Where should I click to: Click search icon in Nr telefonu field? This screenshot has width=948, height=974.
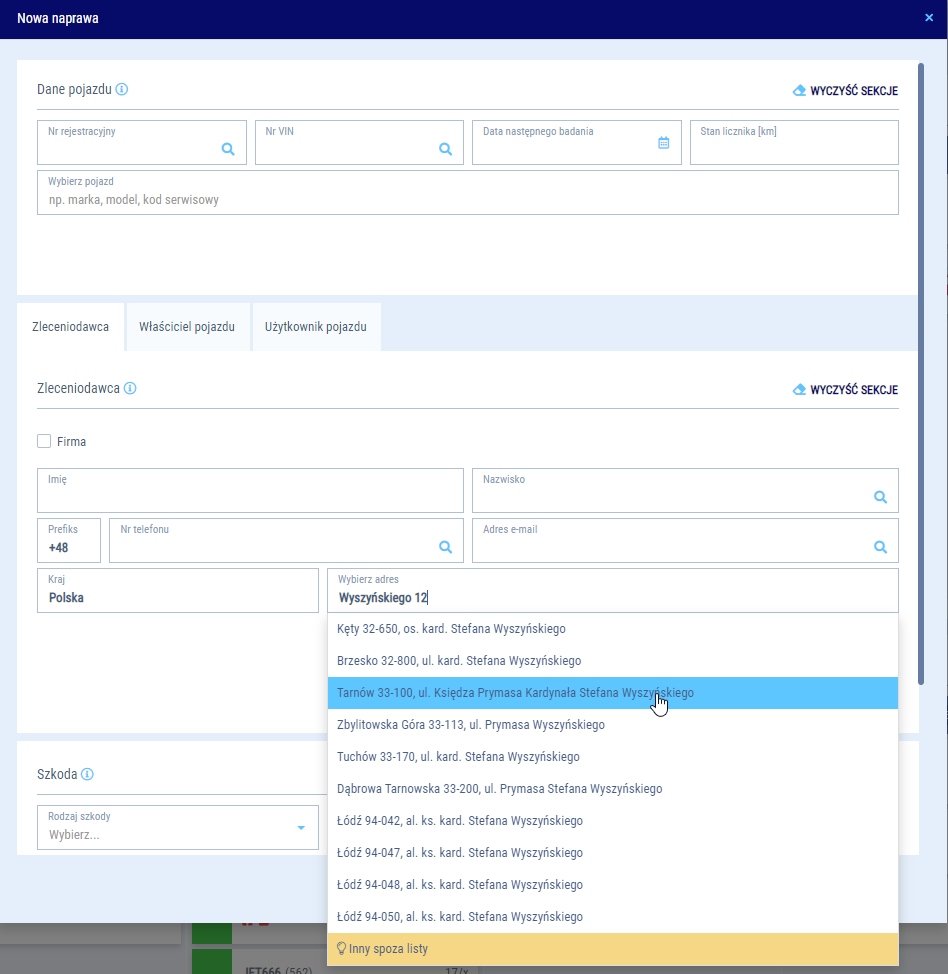(x=446, y=547)
